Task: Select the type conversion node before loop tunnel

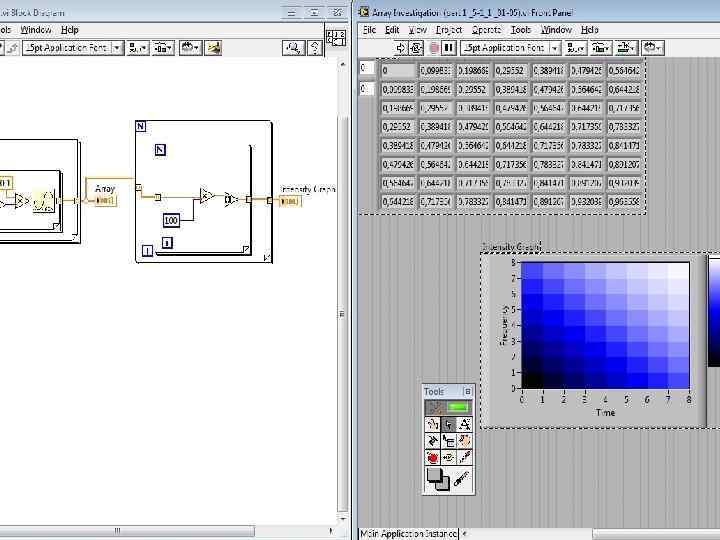Action: point(231,199)
